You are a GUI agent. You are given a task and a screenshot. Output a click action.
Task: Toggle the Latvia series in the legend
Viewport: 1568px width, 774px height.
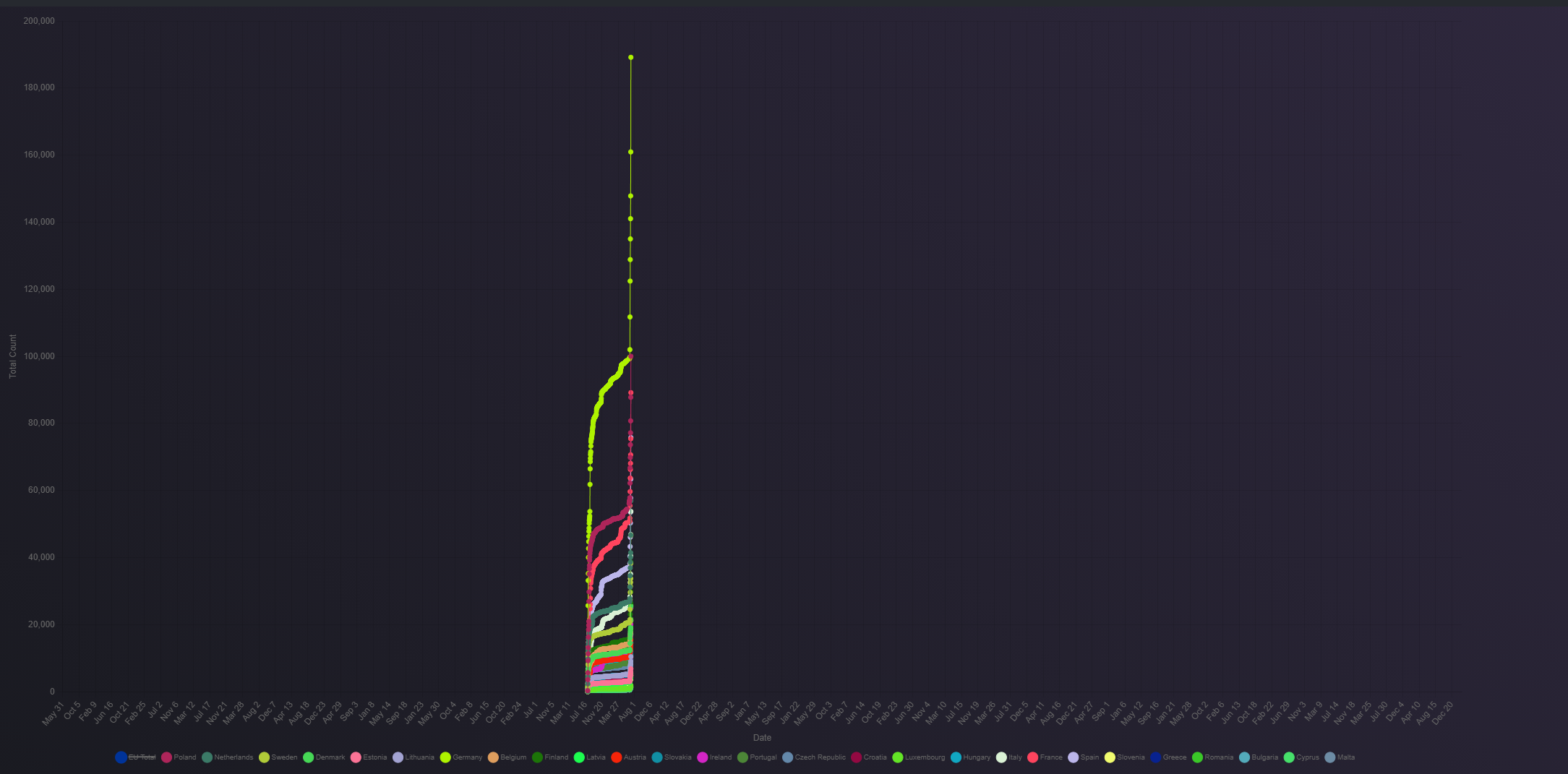coord(590,757)
